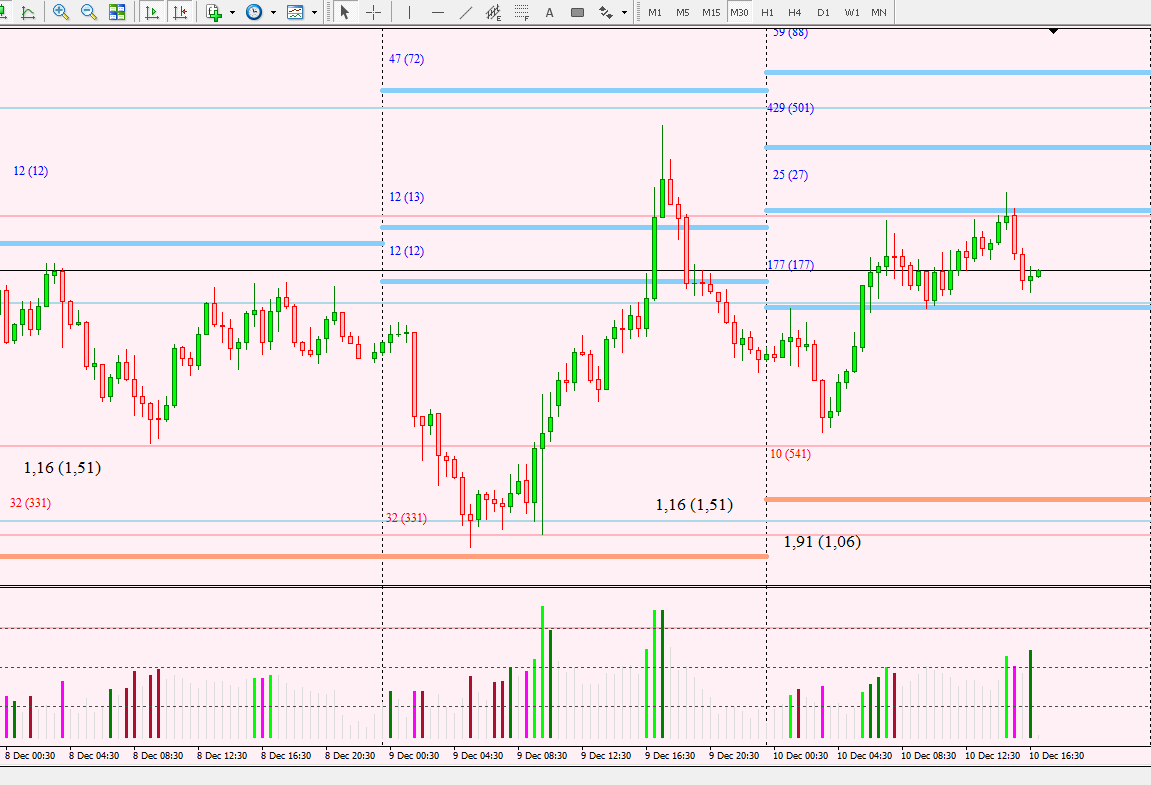
Task: Switch to line chart view icon
Action: (x=28, y=12)
